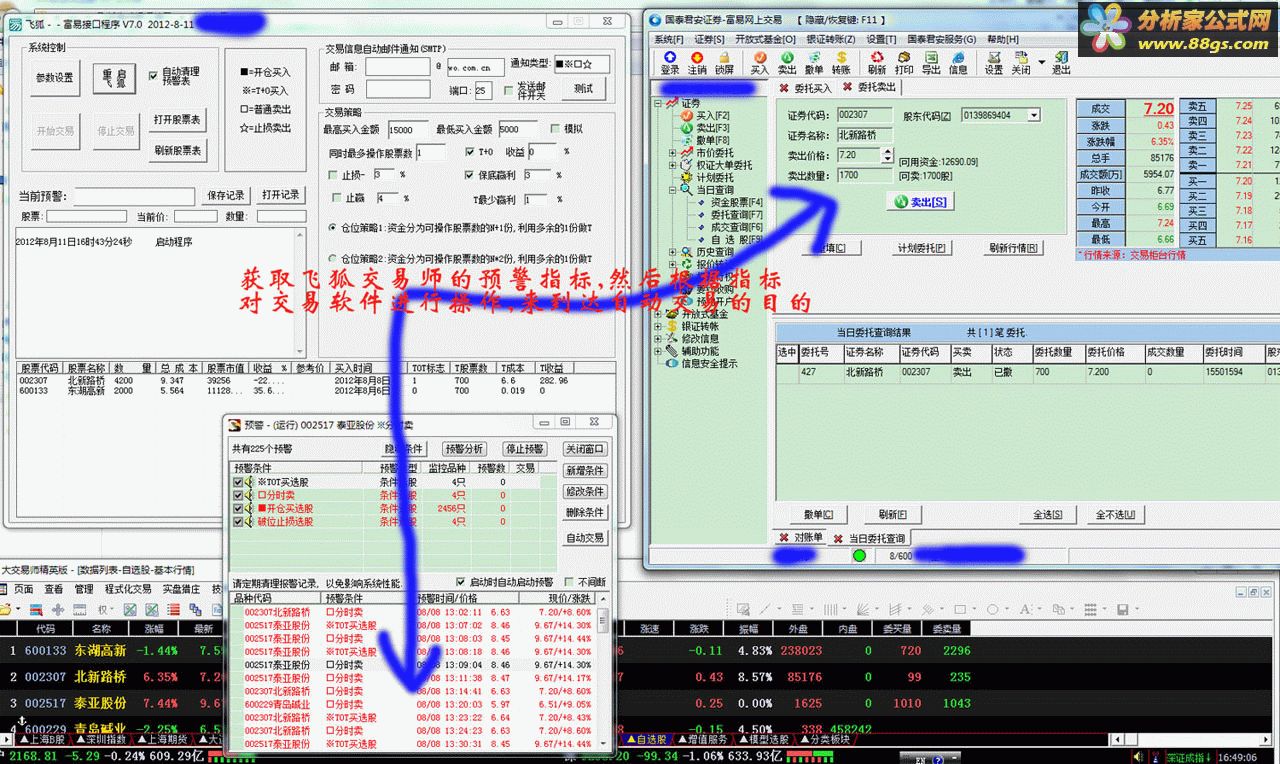This screenshot has width=1280, height=764.
Task: Click the 刷新 refresh toolbar icon
Action: 877,63
